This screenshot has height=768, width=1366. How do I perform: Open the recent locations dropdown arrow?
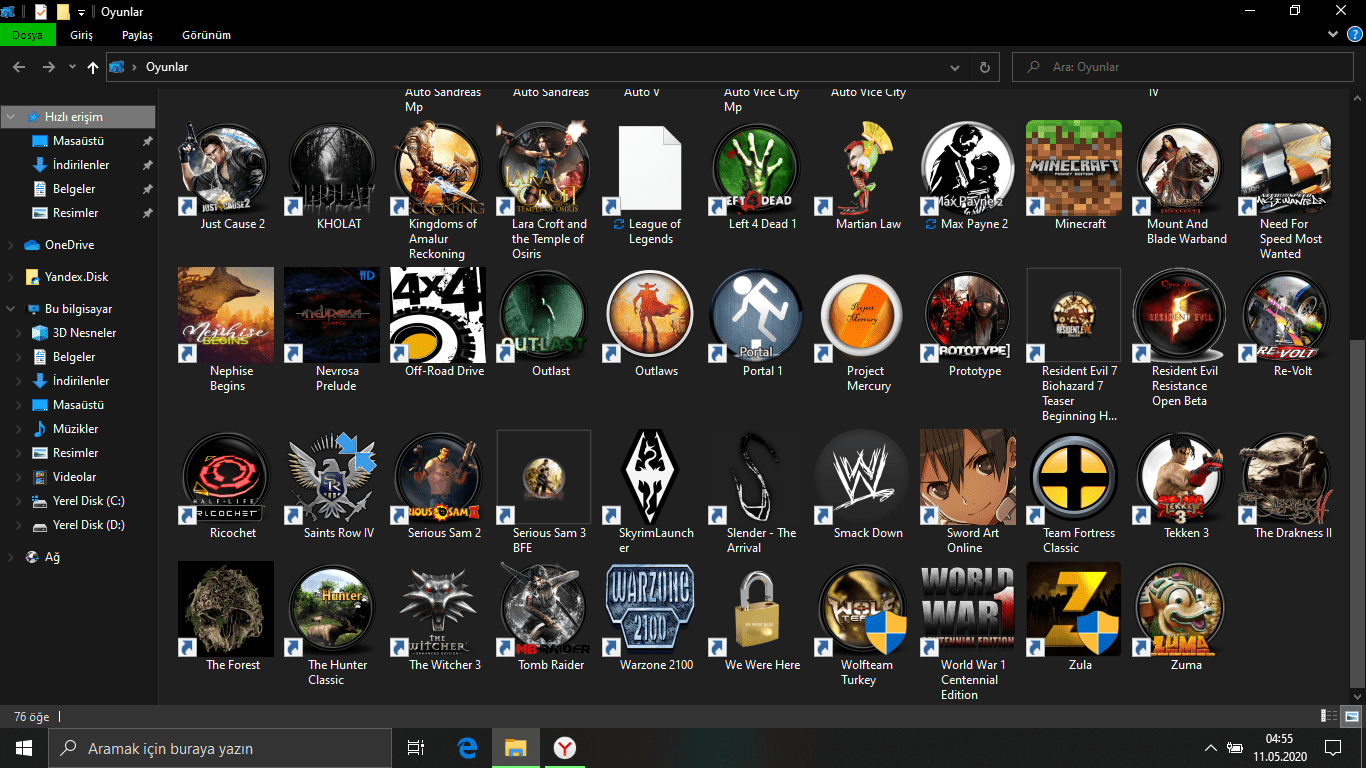[x=71, y=67]
